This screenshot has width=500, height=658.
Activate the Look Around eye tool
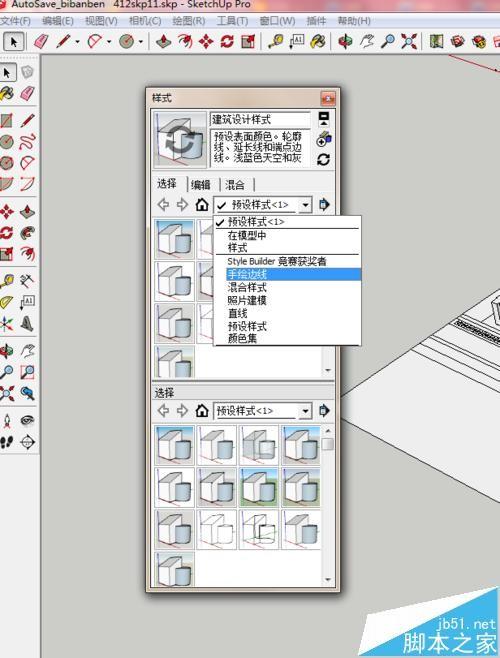(27, 420)
